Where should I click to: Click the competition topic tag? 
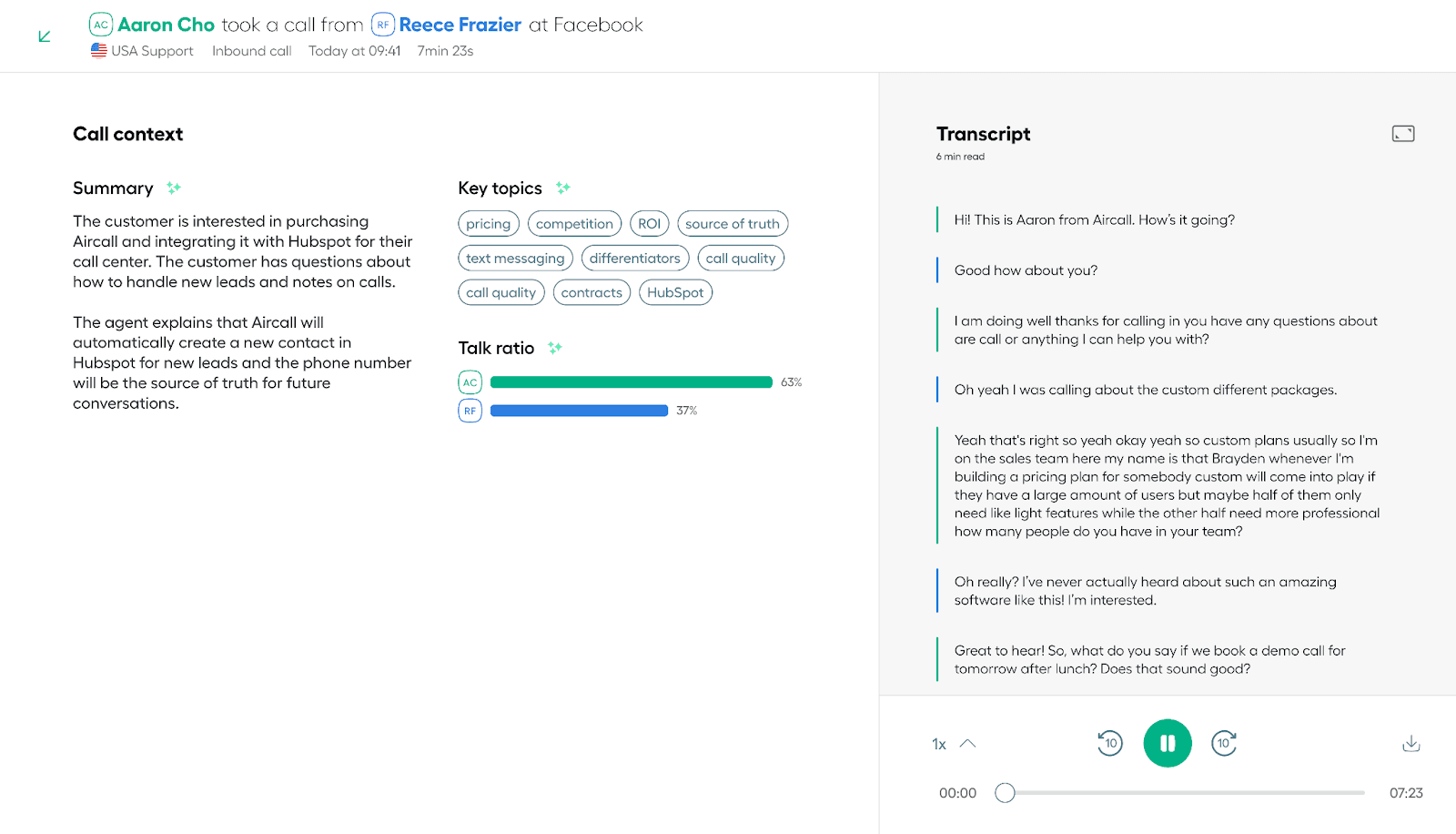[x=574, y=224]
